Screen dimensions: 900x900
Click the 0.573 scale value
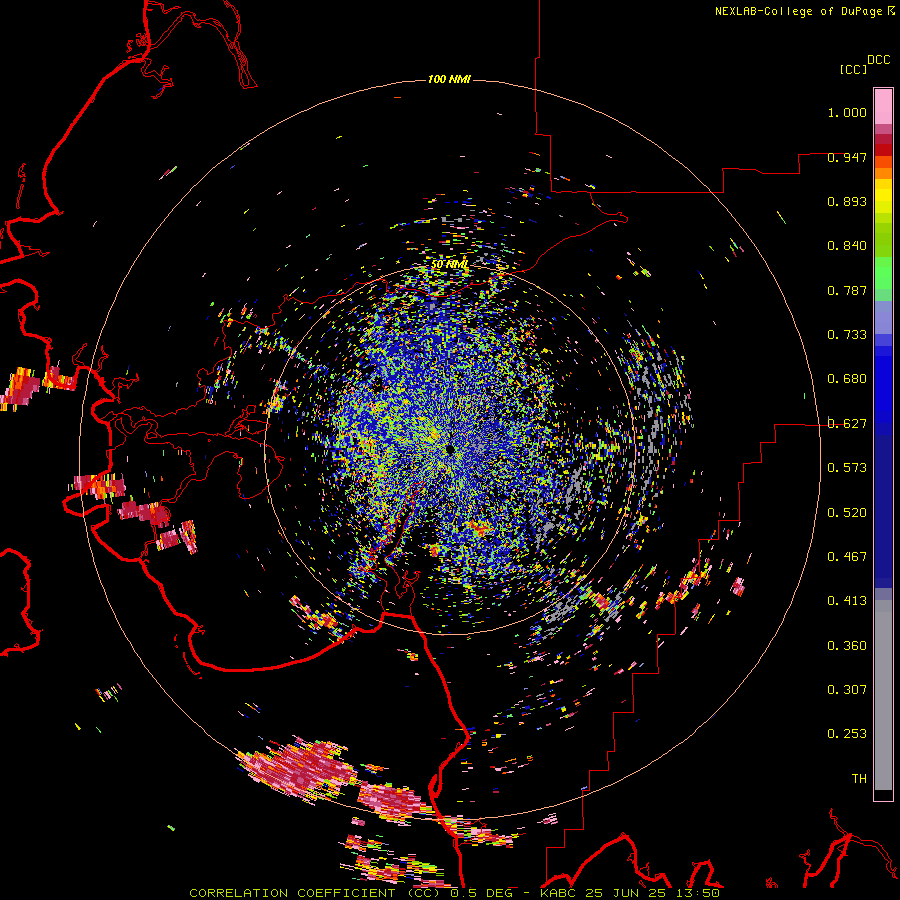(847, 468)
